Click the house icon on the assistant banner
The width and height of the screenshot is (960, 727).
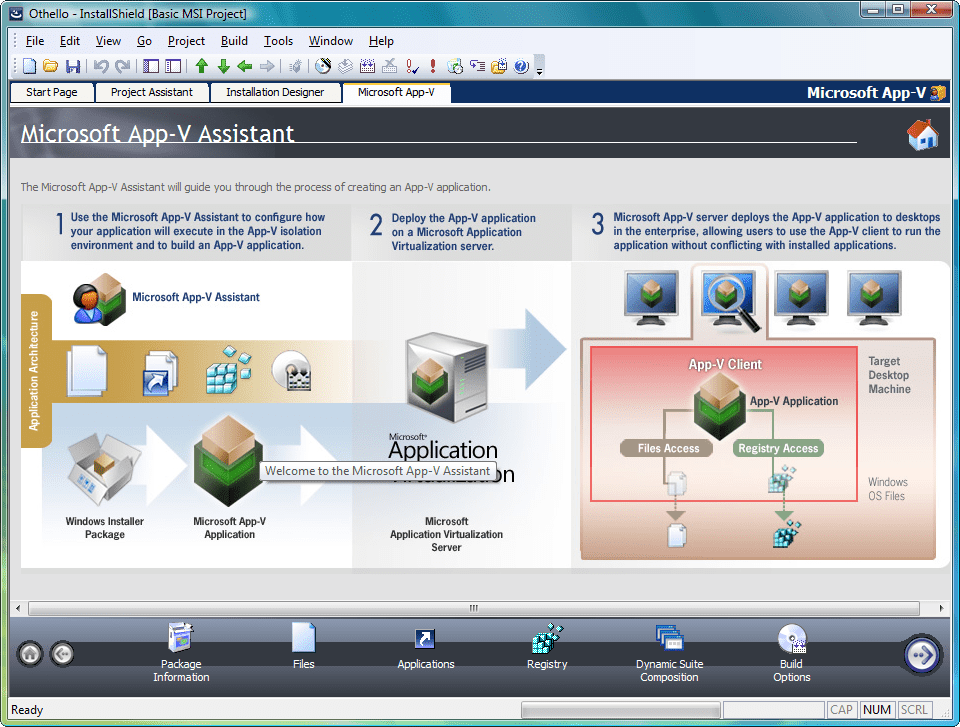(x=921, y=135)
